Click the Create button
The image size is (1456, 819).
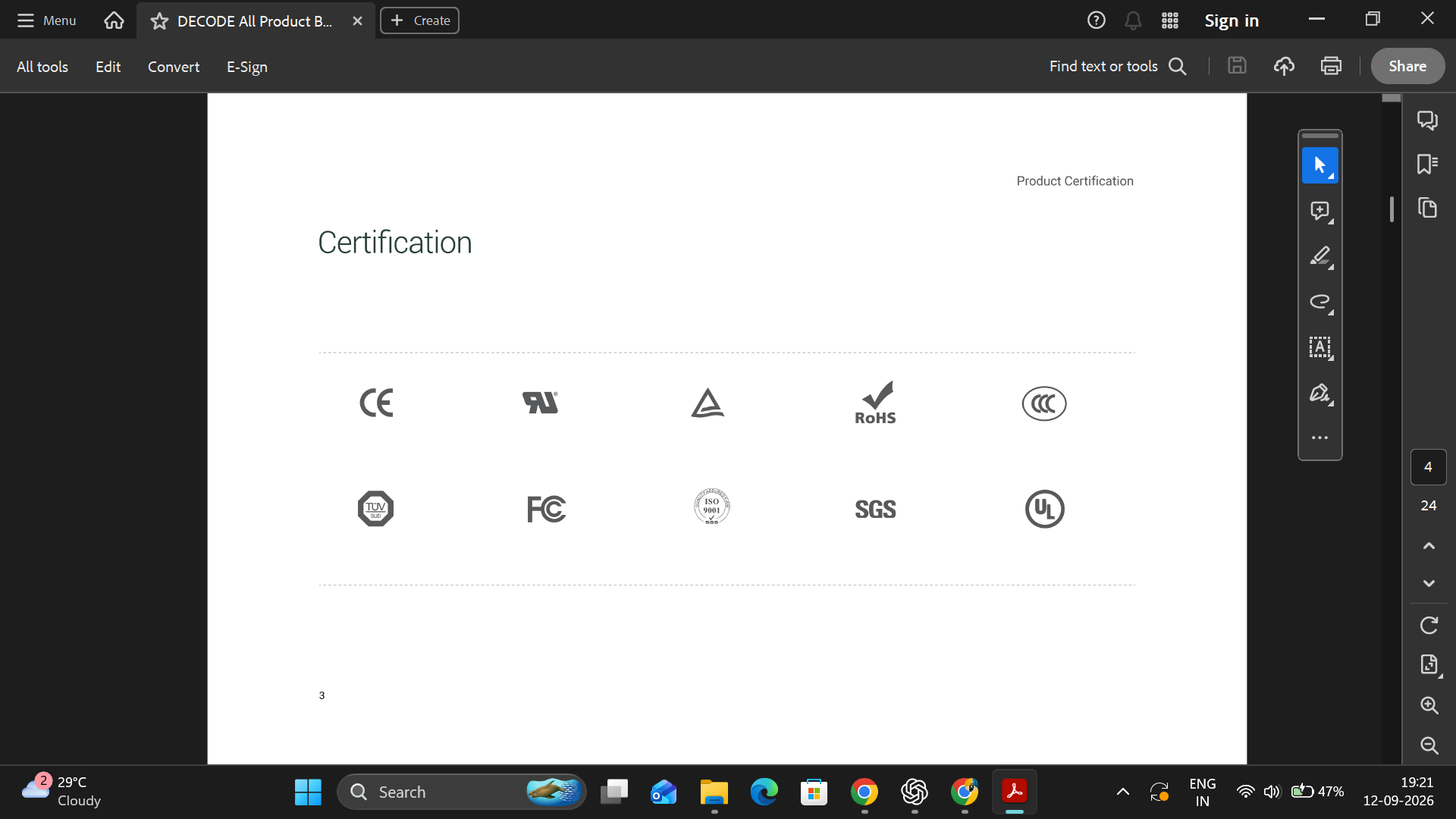pyautogui.click(x=419, y=20)
